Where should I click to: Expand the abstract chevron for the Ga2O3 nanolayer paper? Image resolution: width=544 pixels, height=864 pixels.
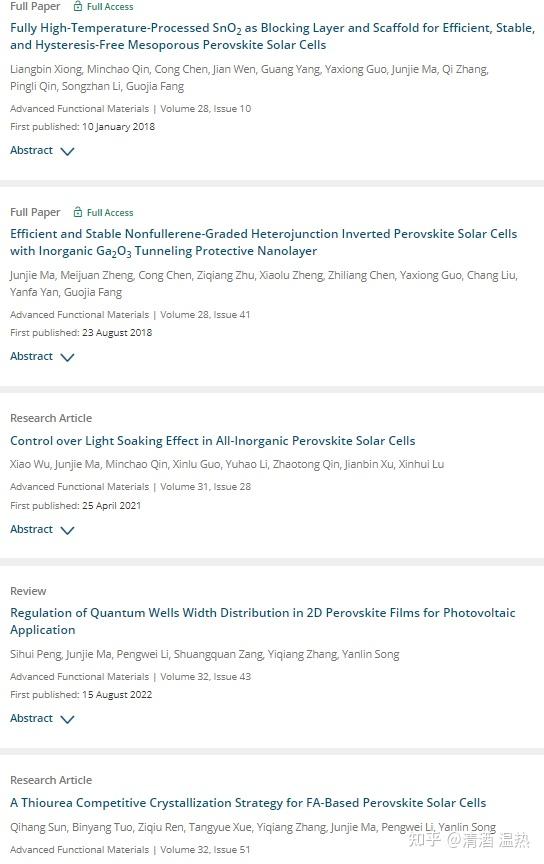click(x=67, y=357)
